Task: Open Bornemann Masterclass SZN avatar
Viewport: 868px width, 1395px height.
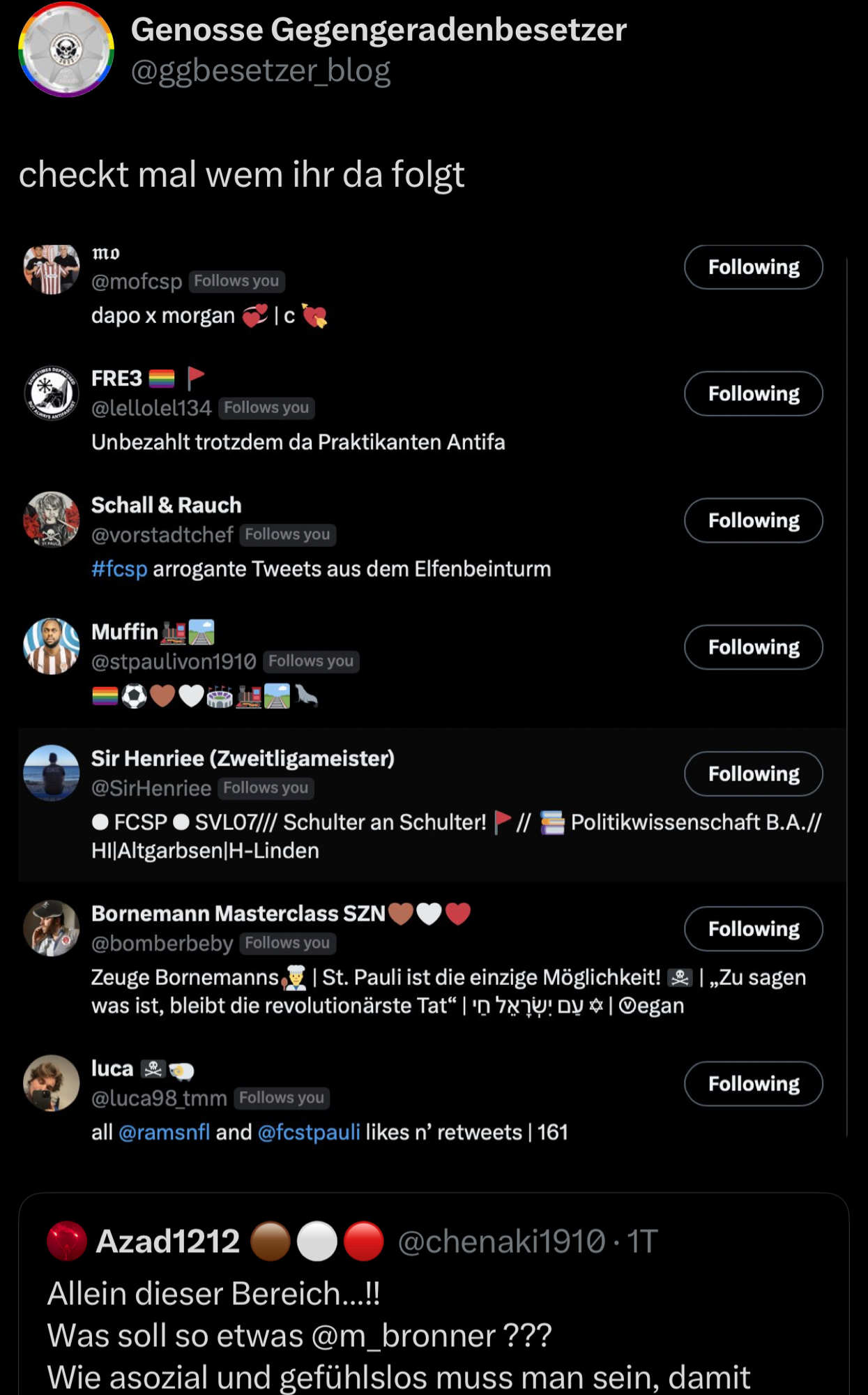Action: click(52, 928)
